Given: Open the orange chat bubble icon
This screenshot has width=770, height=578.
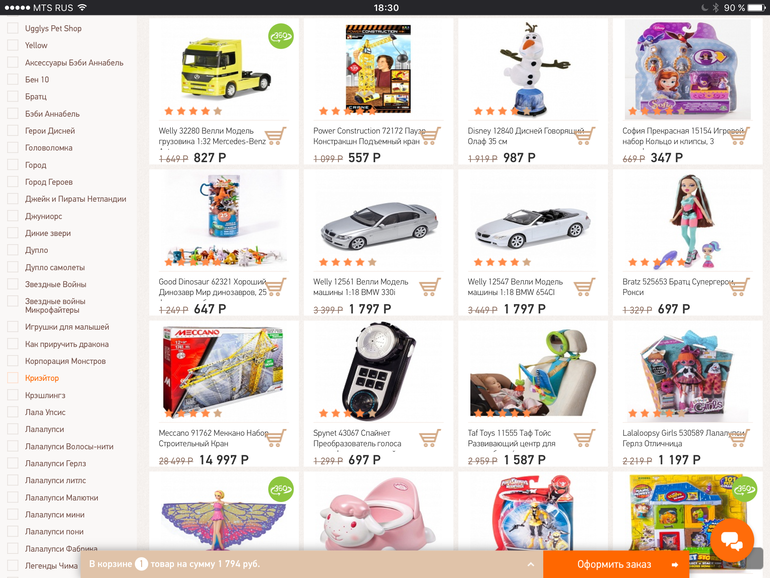Looking at the screenshot, I should (x=732, y=540).
